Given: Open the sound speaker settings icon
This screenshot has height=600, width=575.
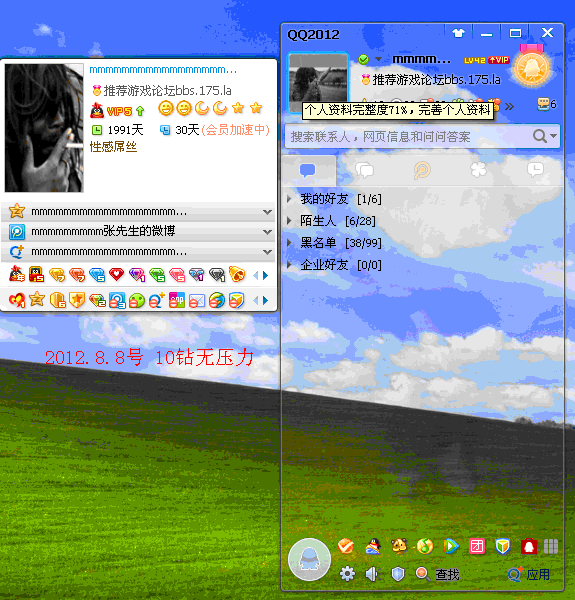Looking at the screenshot, I should tap(372, 574).
